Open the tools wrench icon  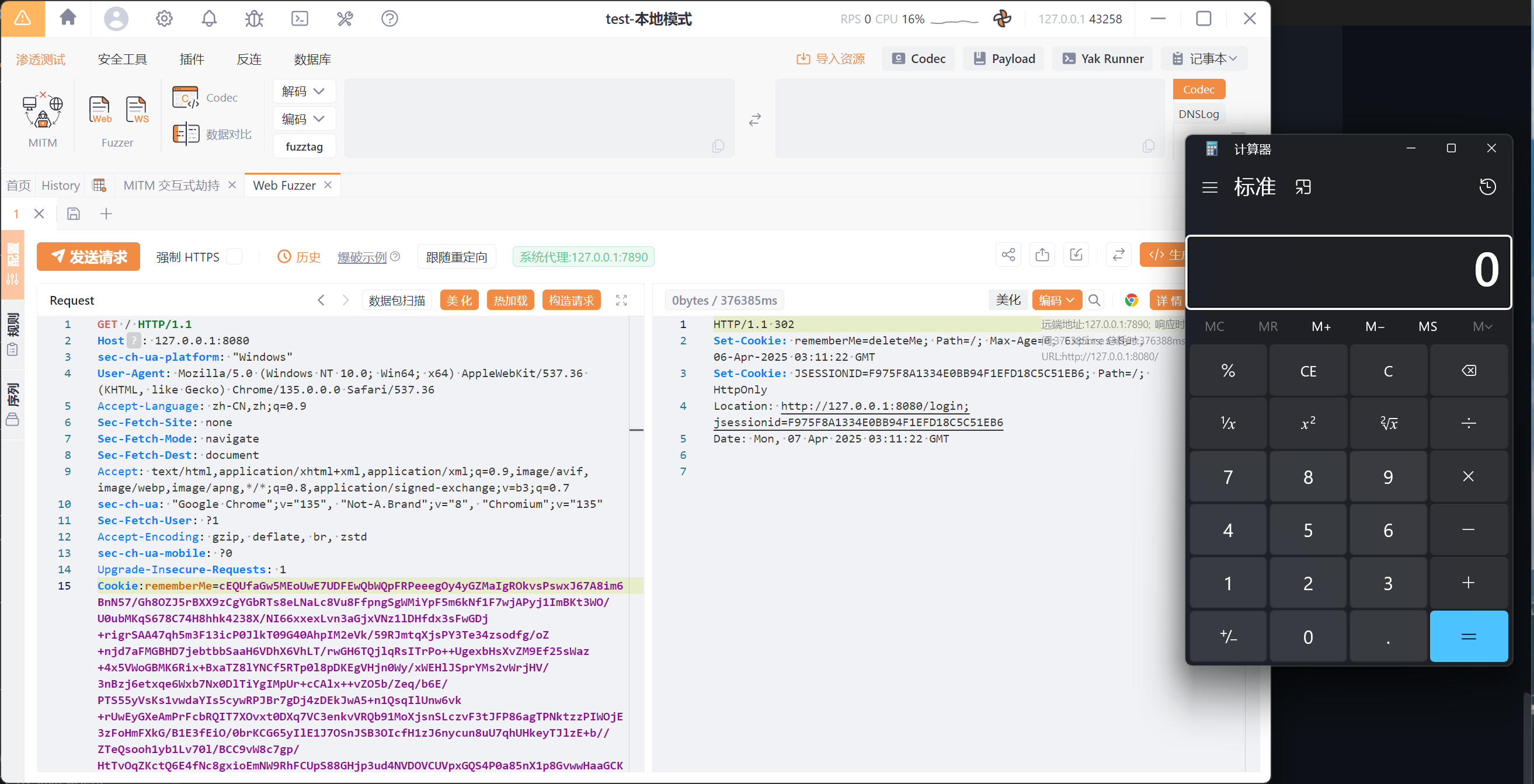pos(345,19)
